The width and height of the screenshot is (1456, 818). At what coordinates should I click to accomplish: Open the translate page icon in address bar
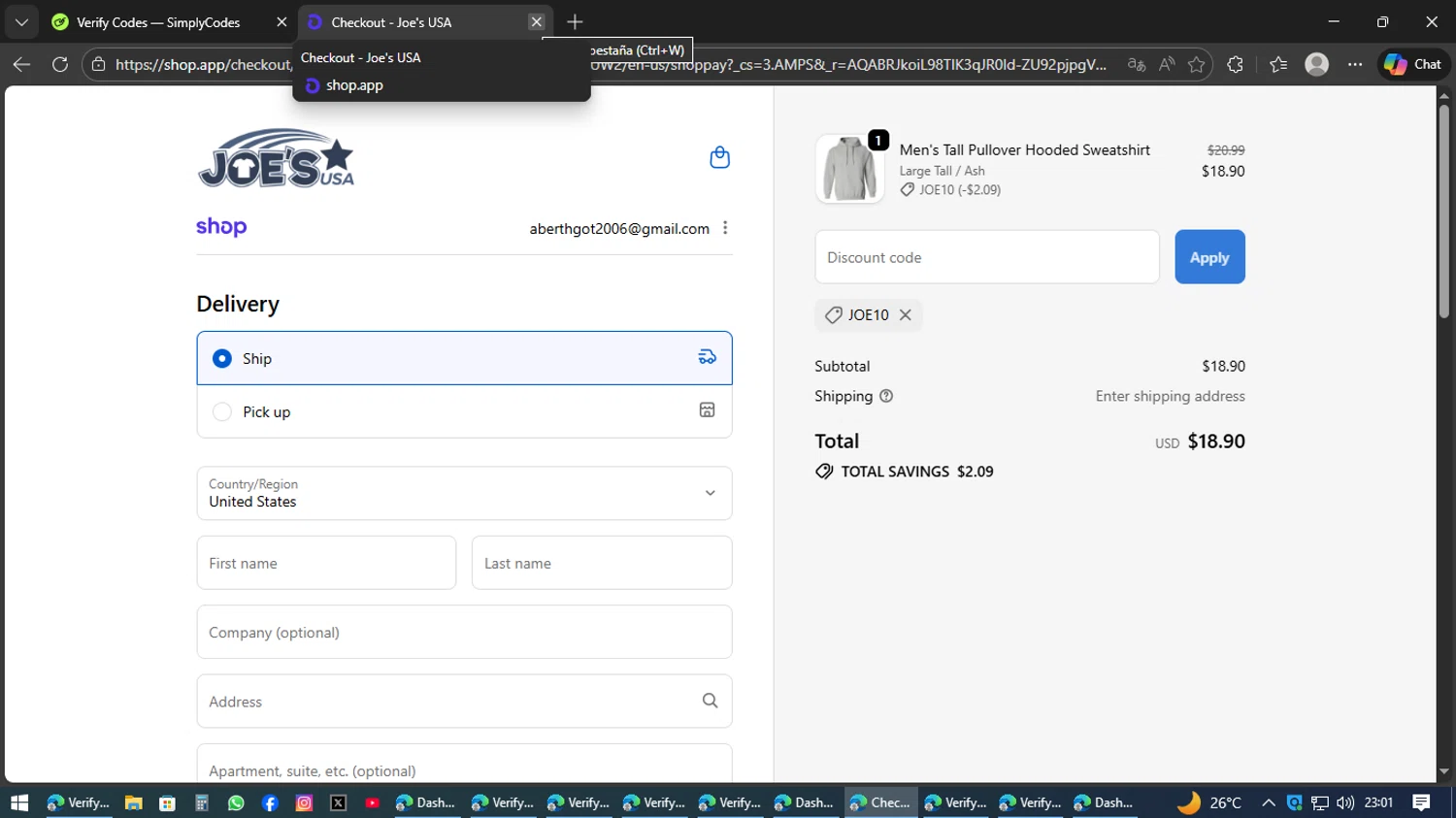point(1136,64)
